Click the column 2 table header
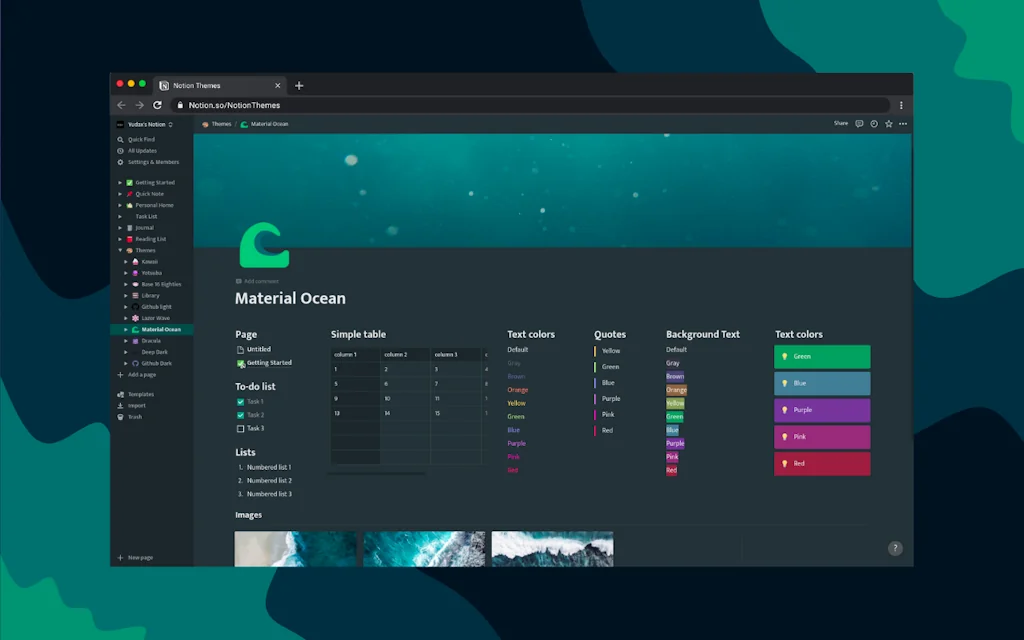The height and width of the screenshot is (640, 1024). coord(405,355)
